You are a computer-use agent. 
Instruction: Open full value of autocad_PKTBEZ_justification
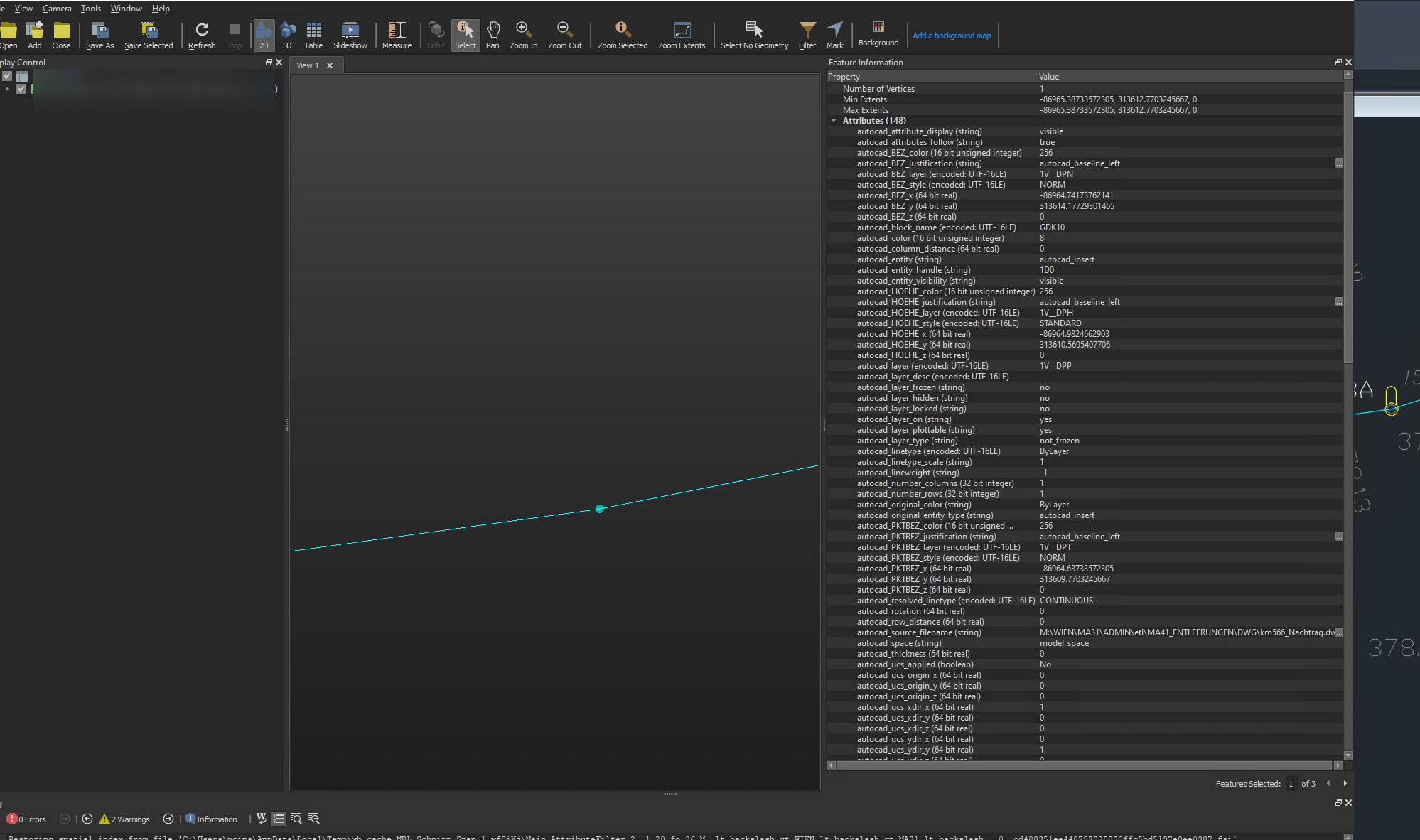pos(1339,537)
